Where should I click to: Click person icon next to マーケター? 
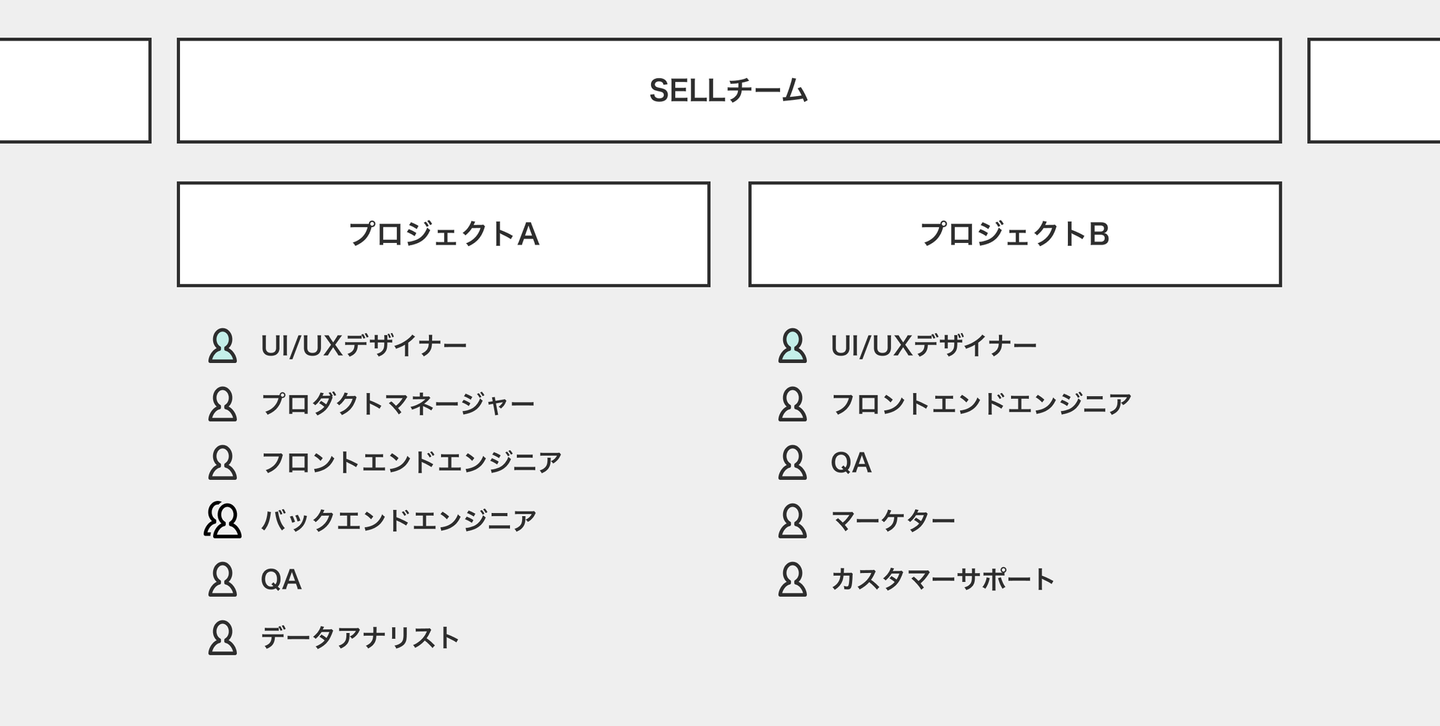coord(792,520)
